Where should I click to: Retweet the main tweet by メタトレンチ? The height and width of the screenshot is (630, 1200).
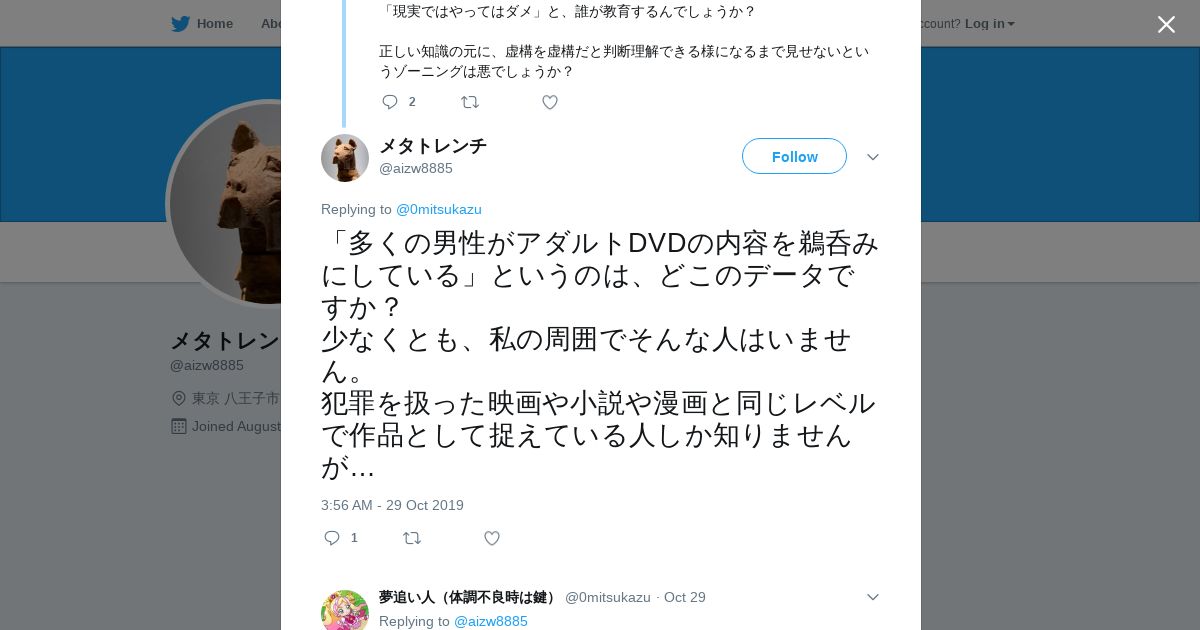pyautogui.click(x=412, y=538)
